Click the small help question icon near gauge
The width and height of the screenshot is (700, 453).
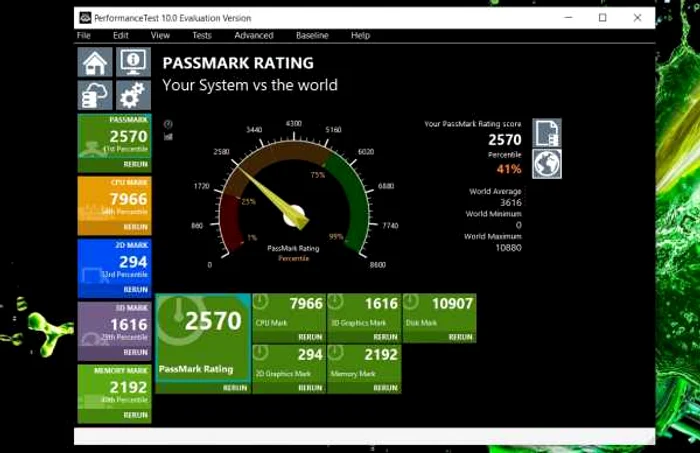[168, 124]
